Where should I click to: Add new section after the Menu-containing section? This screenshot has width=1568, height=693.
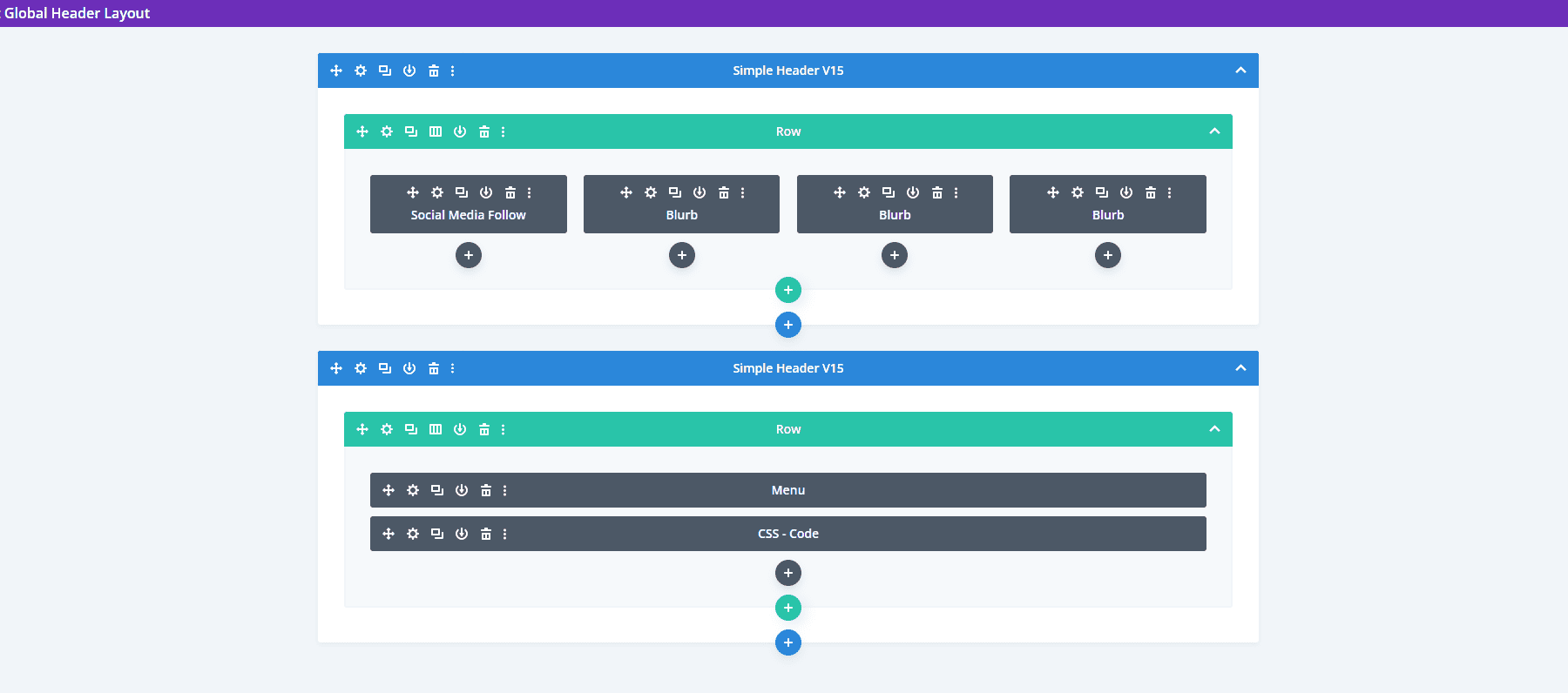point(788,643)
